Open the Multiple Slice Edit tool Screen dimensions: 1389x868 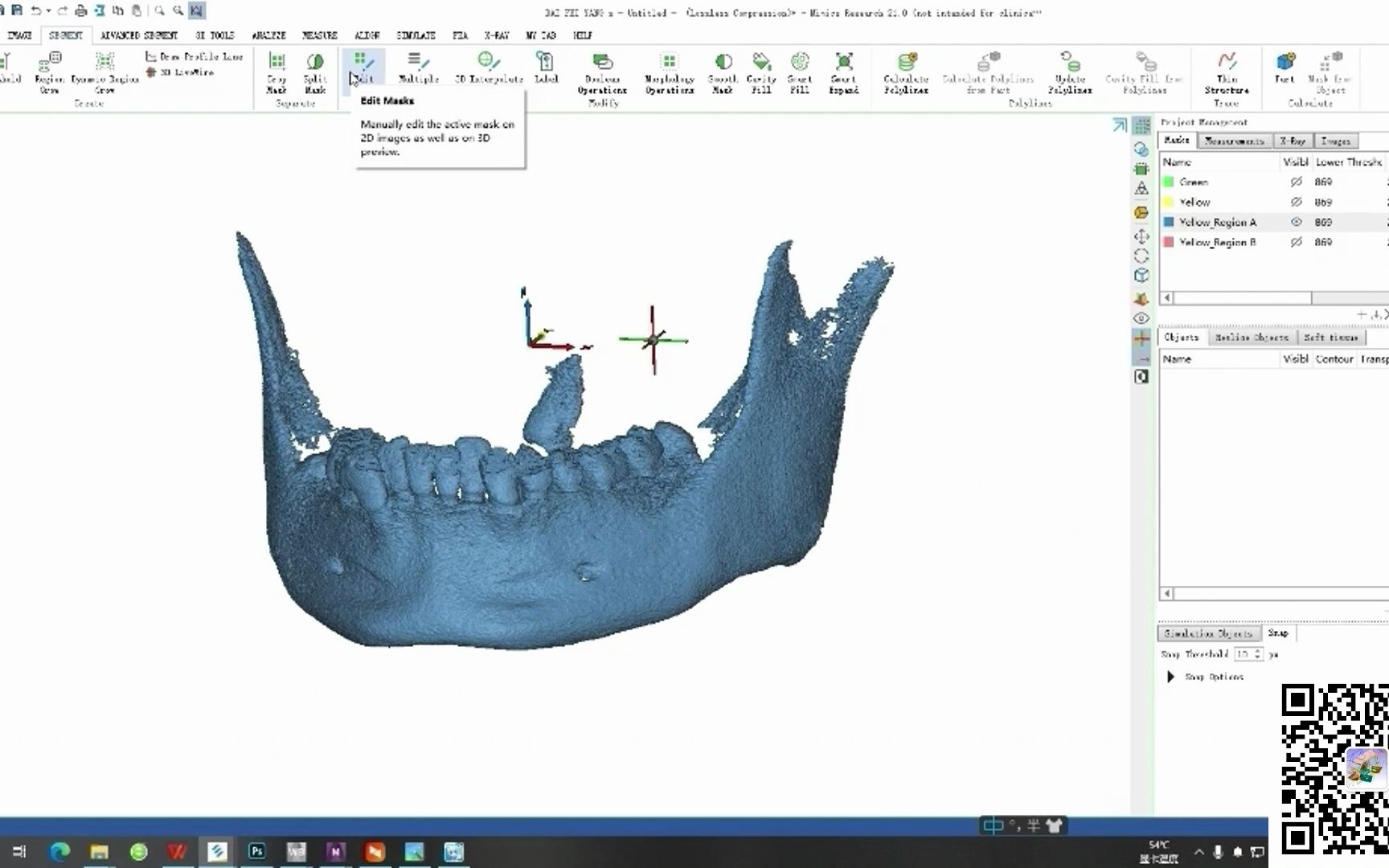(419, 68)
